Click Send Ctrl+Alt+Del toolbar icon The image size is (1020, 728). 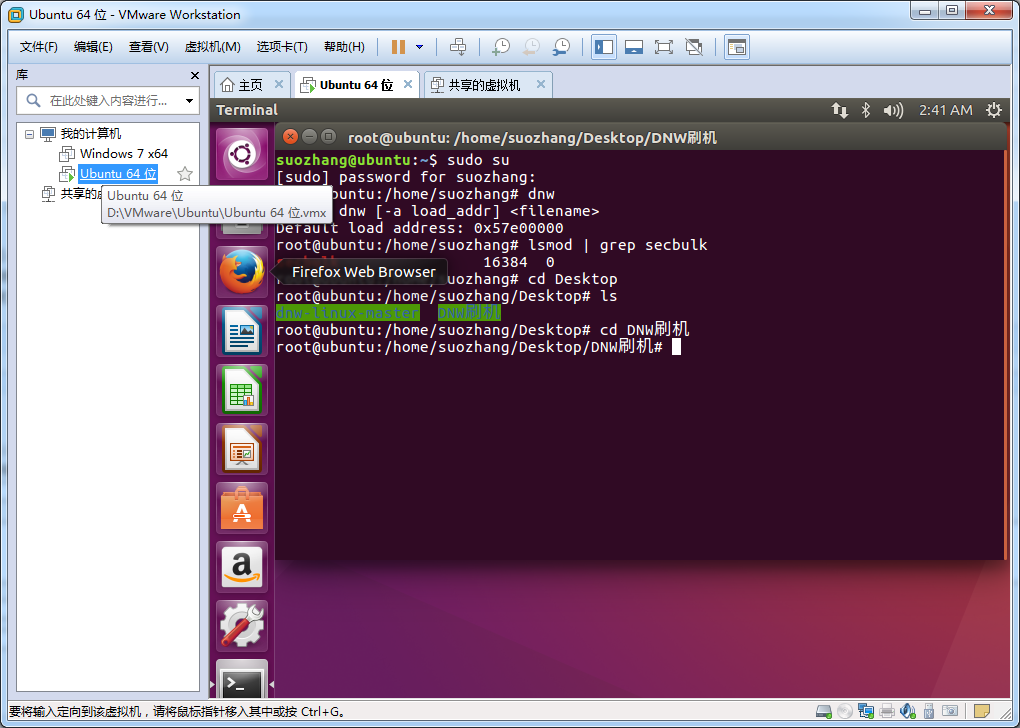[458, 47]
